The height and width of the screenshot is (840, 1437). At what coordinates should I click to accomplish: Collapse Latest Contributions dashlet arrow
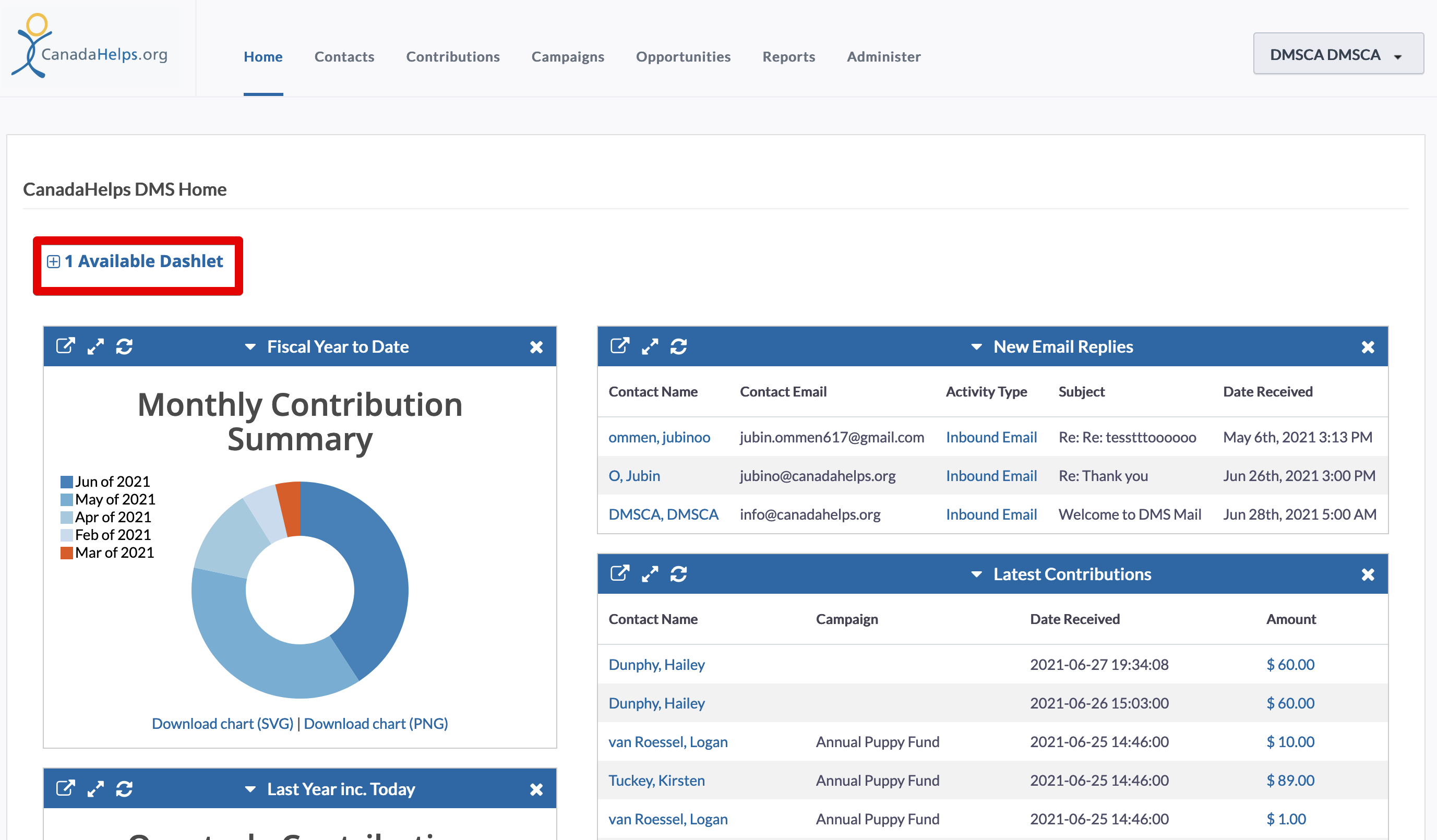click(x=976, y=574)
